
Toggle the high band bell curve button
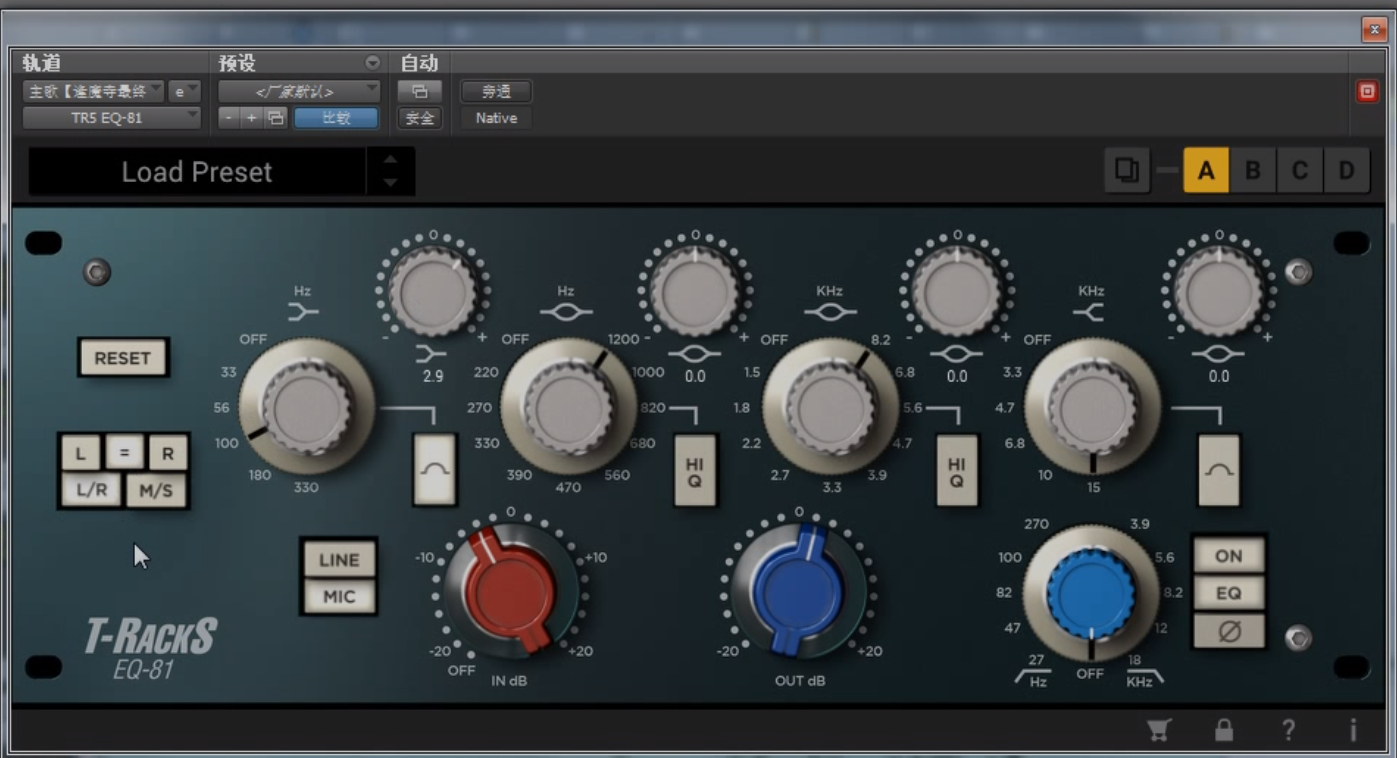[x=1218, y=470]
